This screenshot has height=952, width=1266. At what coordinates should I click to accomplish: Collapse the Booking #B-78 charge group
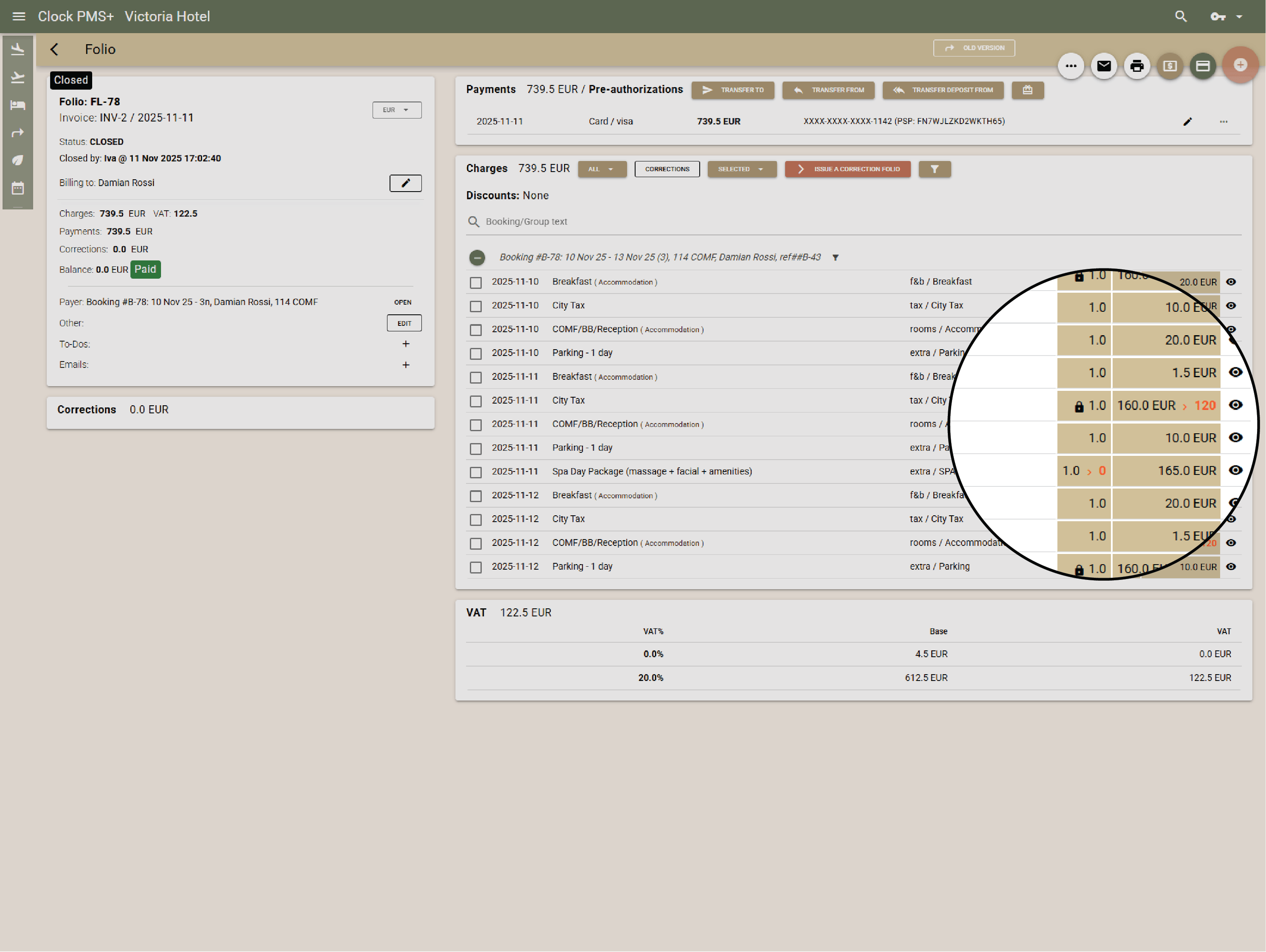click(477, 257)
